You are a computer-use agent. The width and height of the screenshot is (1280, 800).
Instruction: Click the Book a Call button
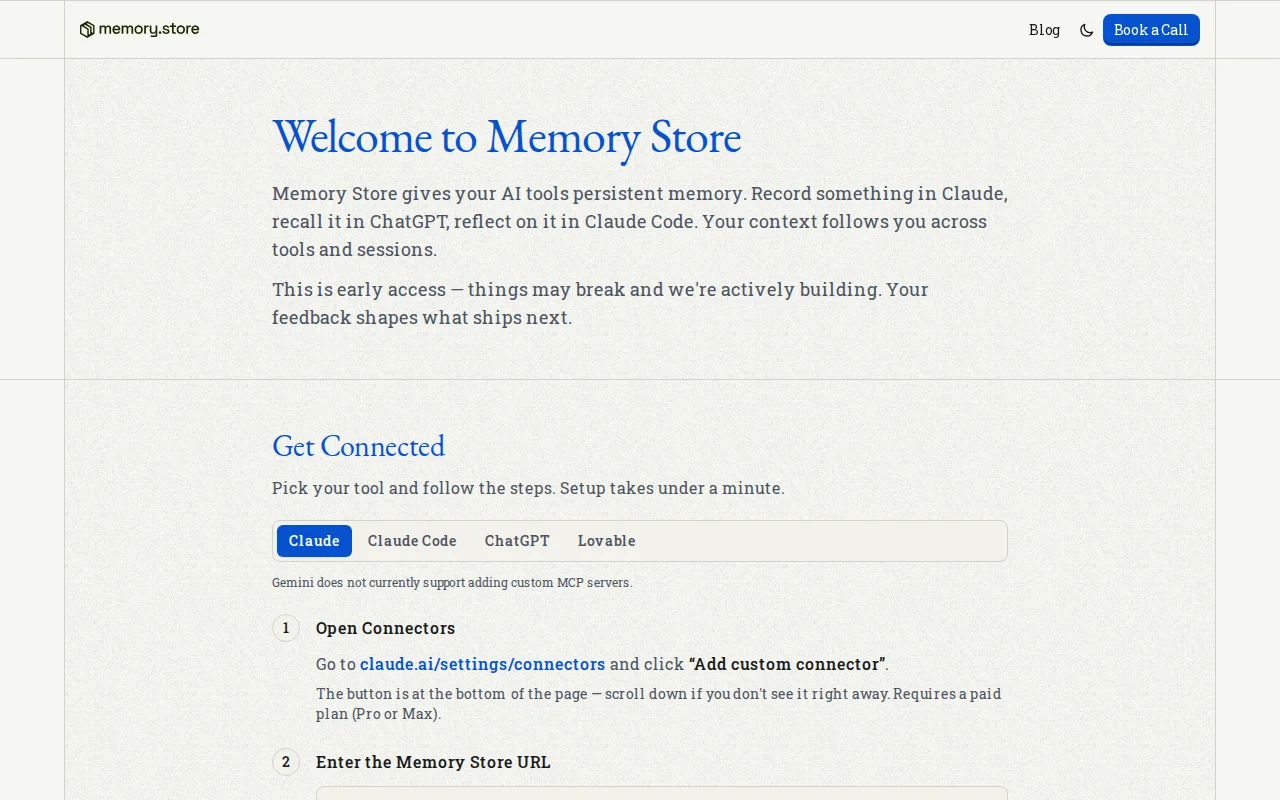pyautogui.click(x=1151, y=30)
